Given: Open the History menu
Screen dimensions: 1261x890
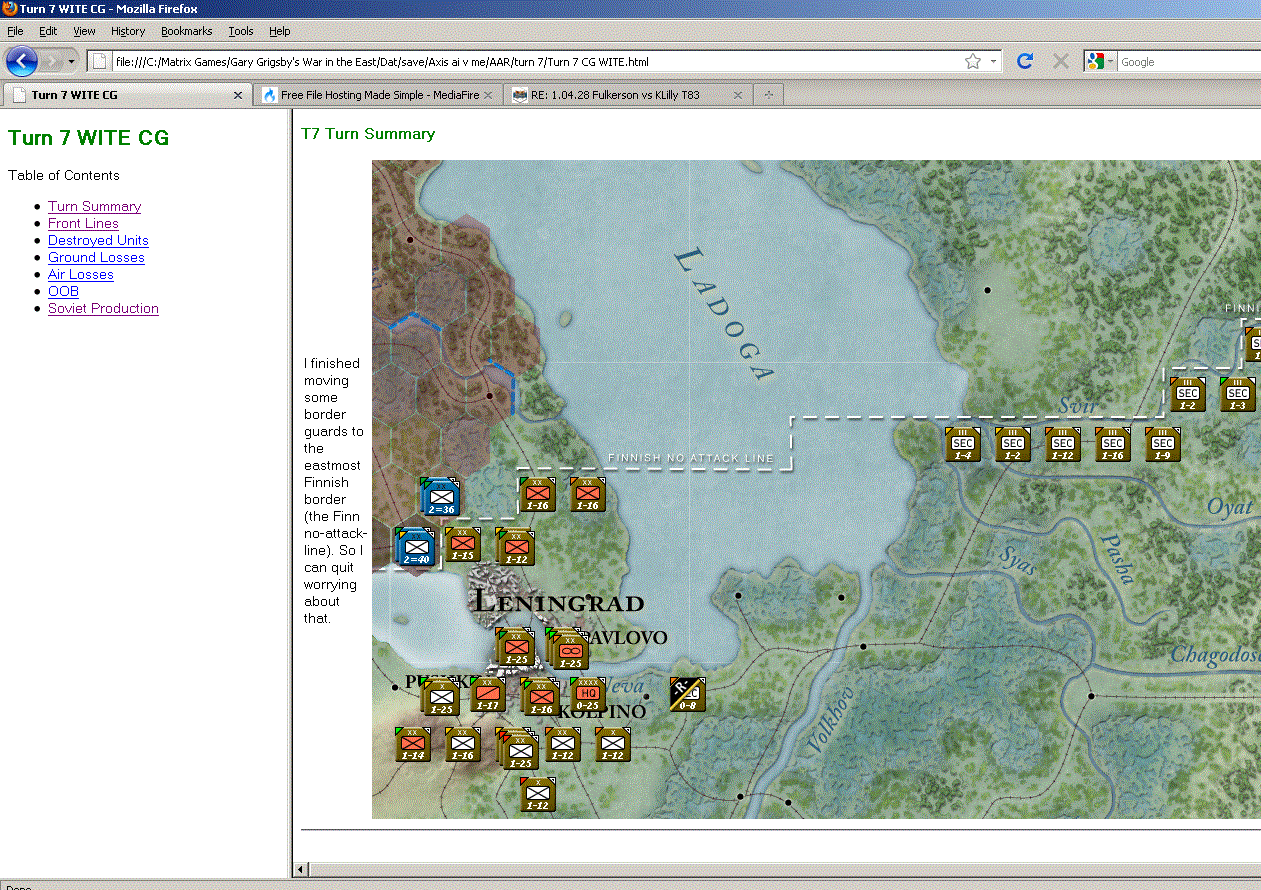Looking at the screenshot, I should [x=128, y=31].
